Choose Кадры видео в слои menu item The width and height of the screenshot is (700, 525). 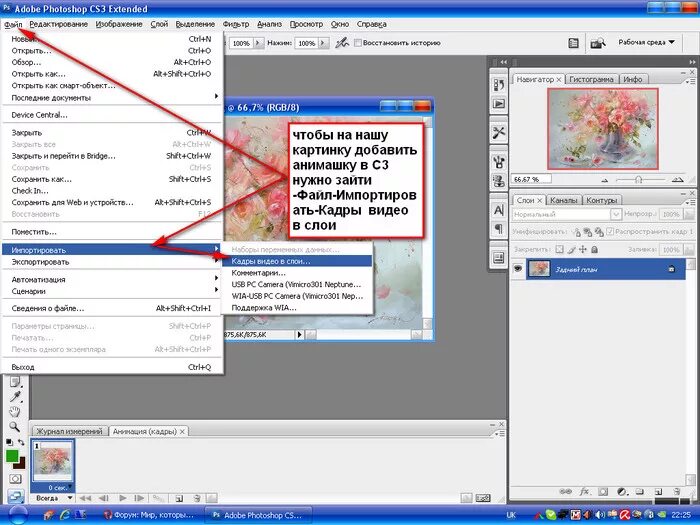(x=297, y=261)
